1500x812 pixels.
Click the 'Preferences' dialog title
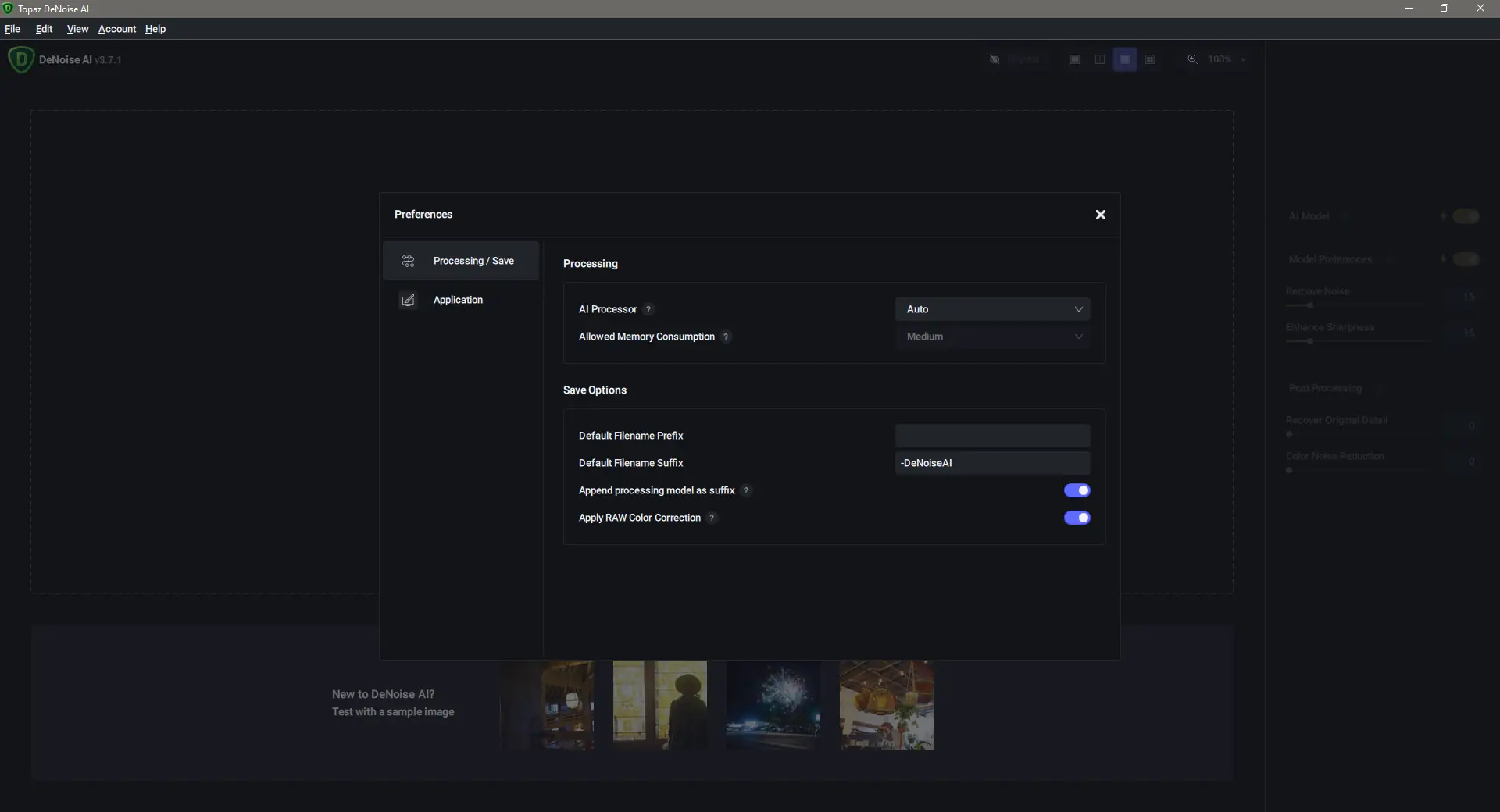pyautogui.click(x=423, y=215)
